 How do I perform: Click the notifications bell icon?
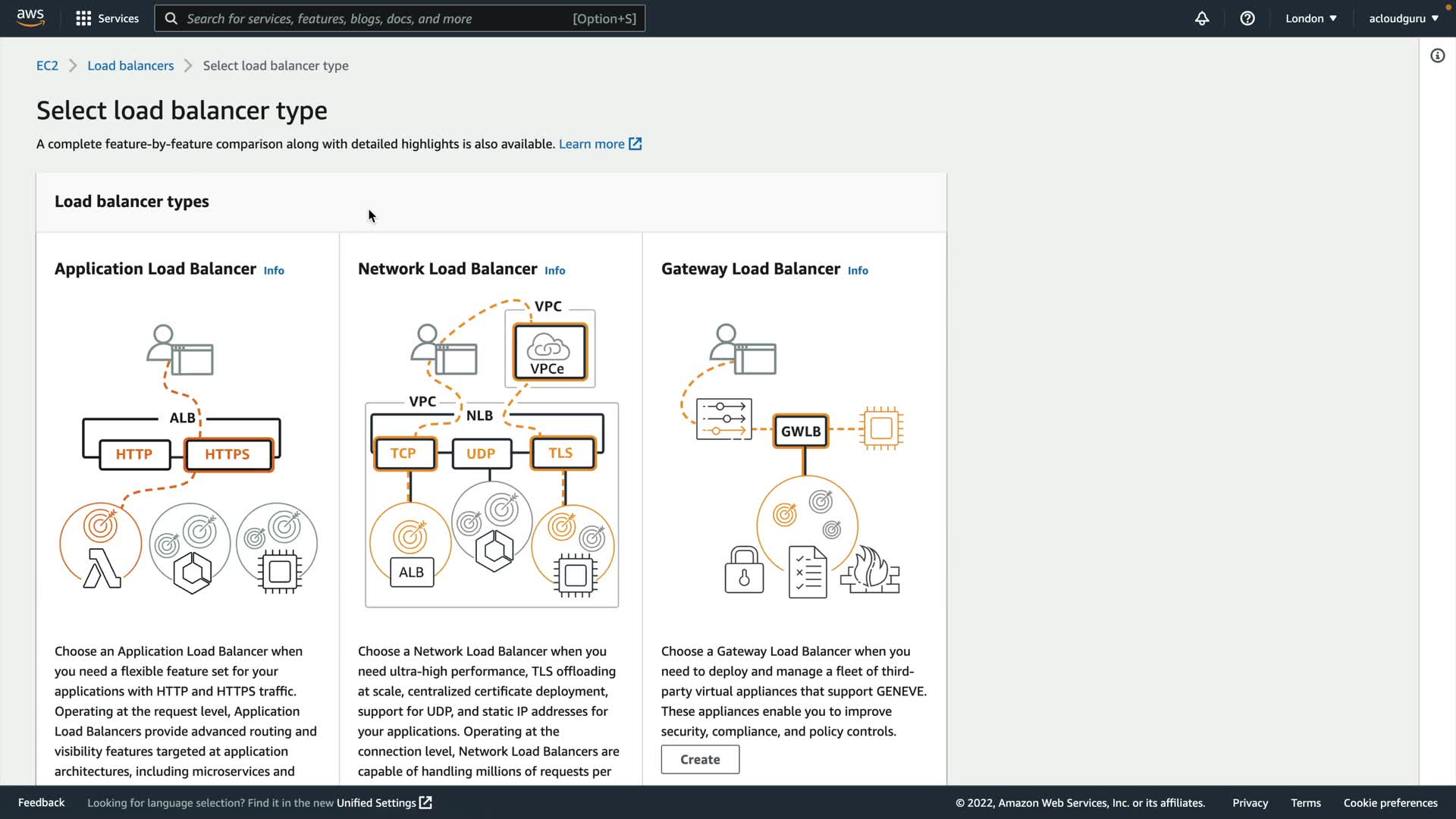click(1202, 18)
